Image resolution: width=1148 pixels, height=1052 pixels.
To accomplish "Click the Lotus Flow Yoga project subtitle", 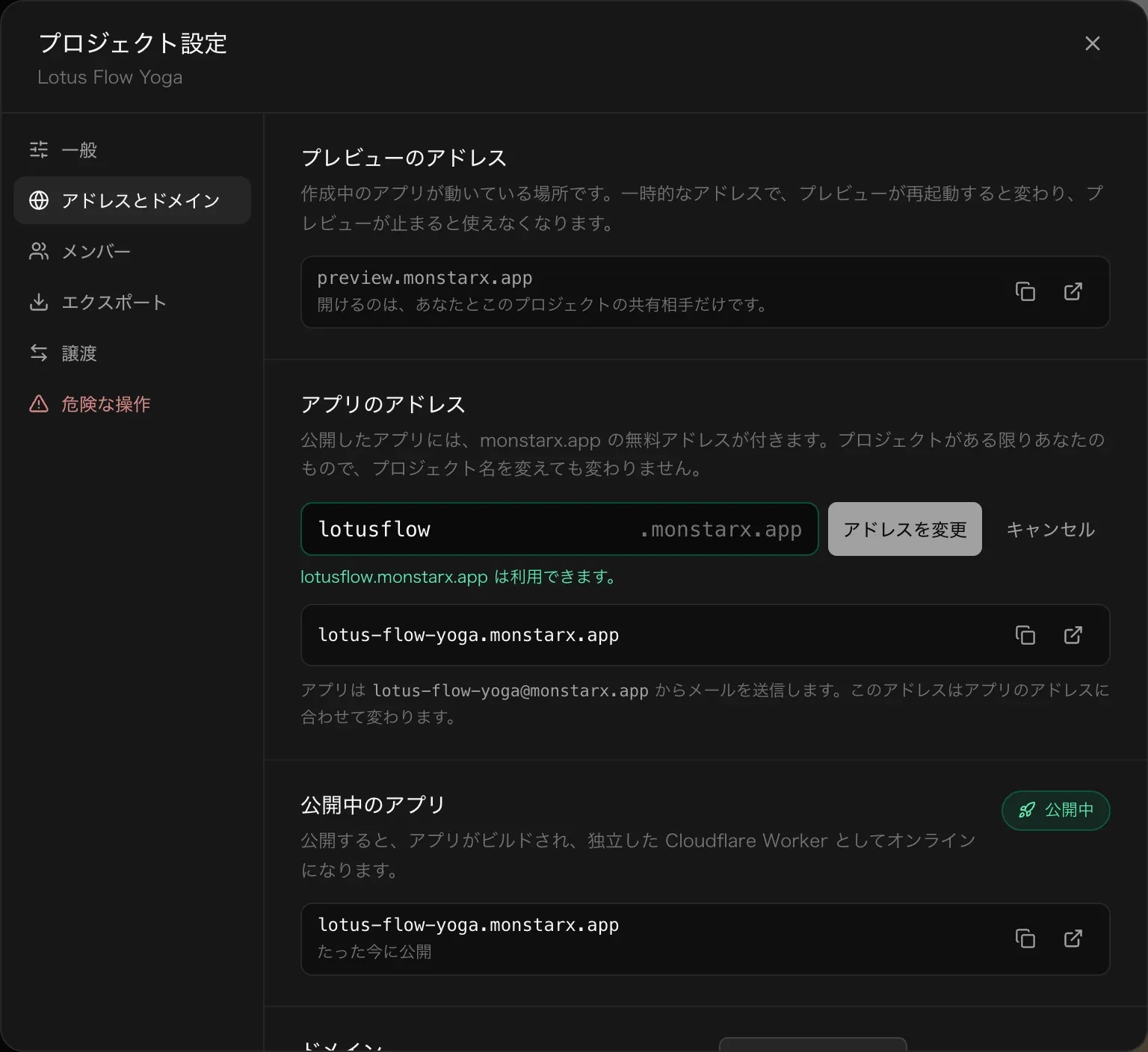I will [110, 77].
